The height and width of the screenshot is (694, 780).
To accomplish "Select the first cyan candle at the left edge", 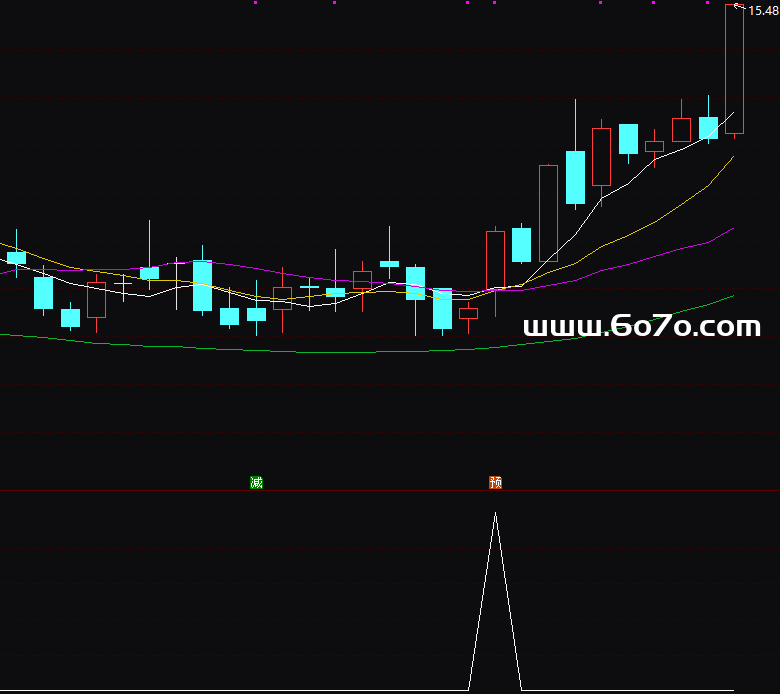I will [16, 257].
